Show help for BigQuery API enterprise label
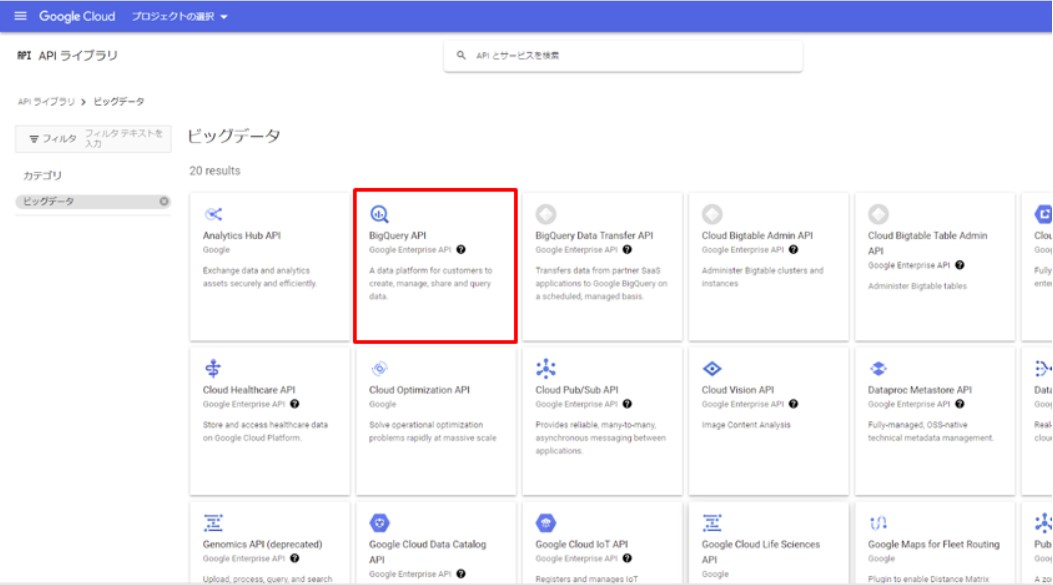Image resolution: width=1053 pixels, height=585 pixels. click(x=461, y=250)
